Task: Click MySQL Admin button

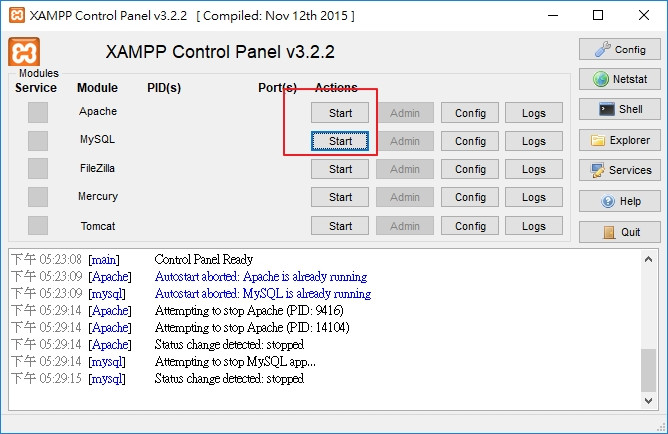Action: tap(405, 141)
